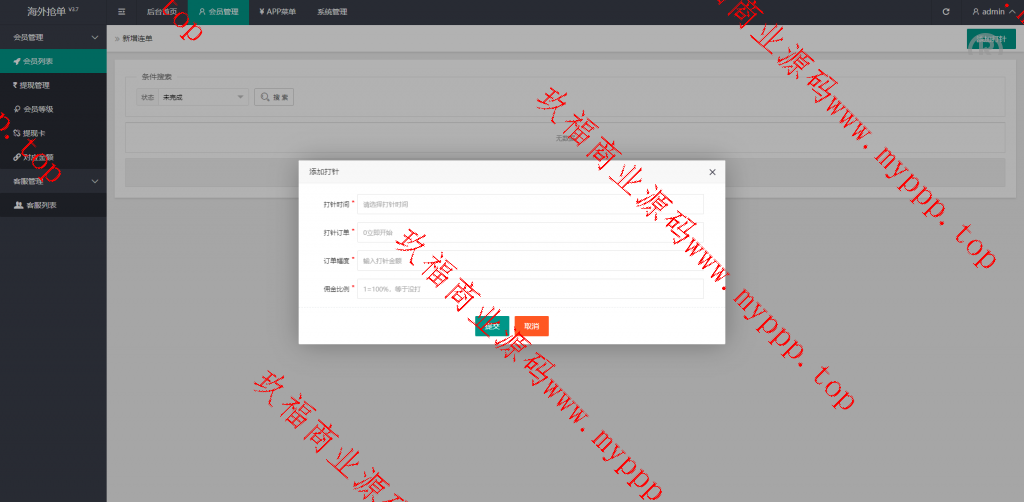The height and width of the screenshot is (502, 1024).
Task: Focus the 佣金比例 input field
Action: pyautogui.click(x=530, y=288)
